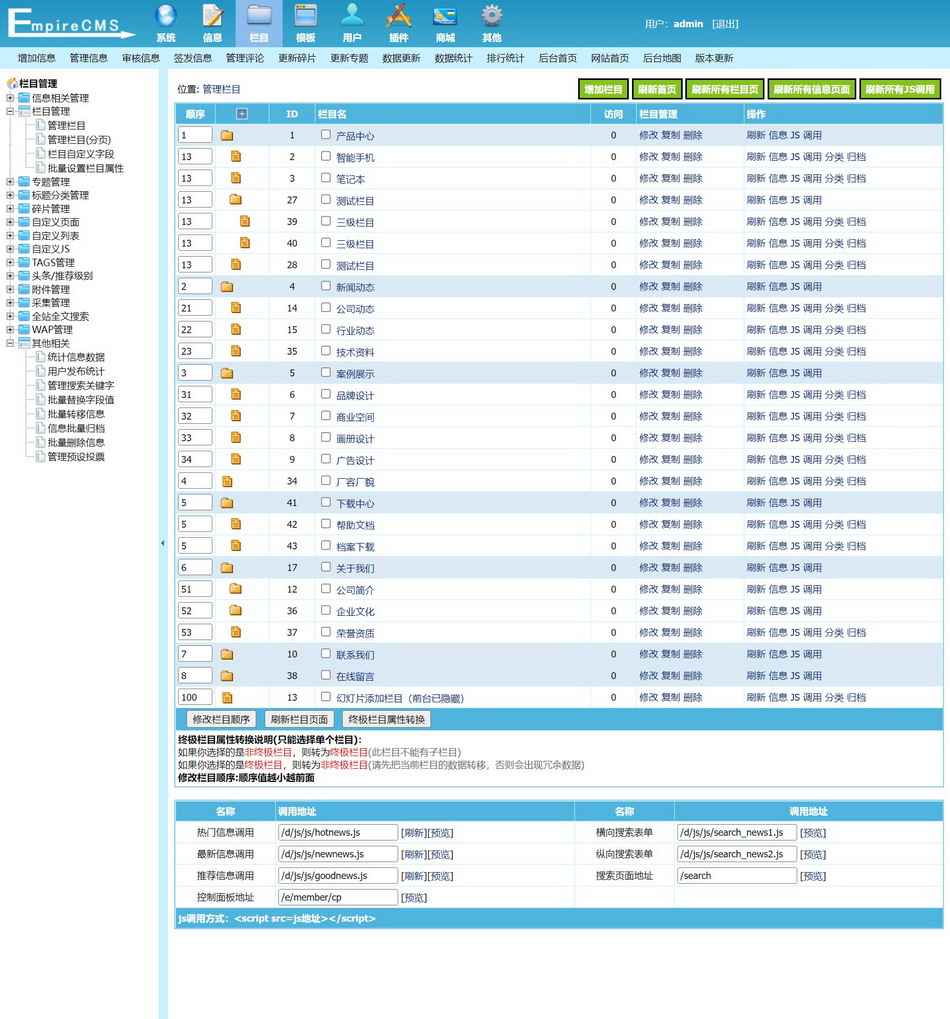Click the EmpireCMS logo
Viewport: 950px width, 1019px height.
pos(70,23)
